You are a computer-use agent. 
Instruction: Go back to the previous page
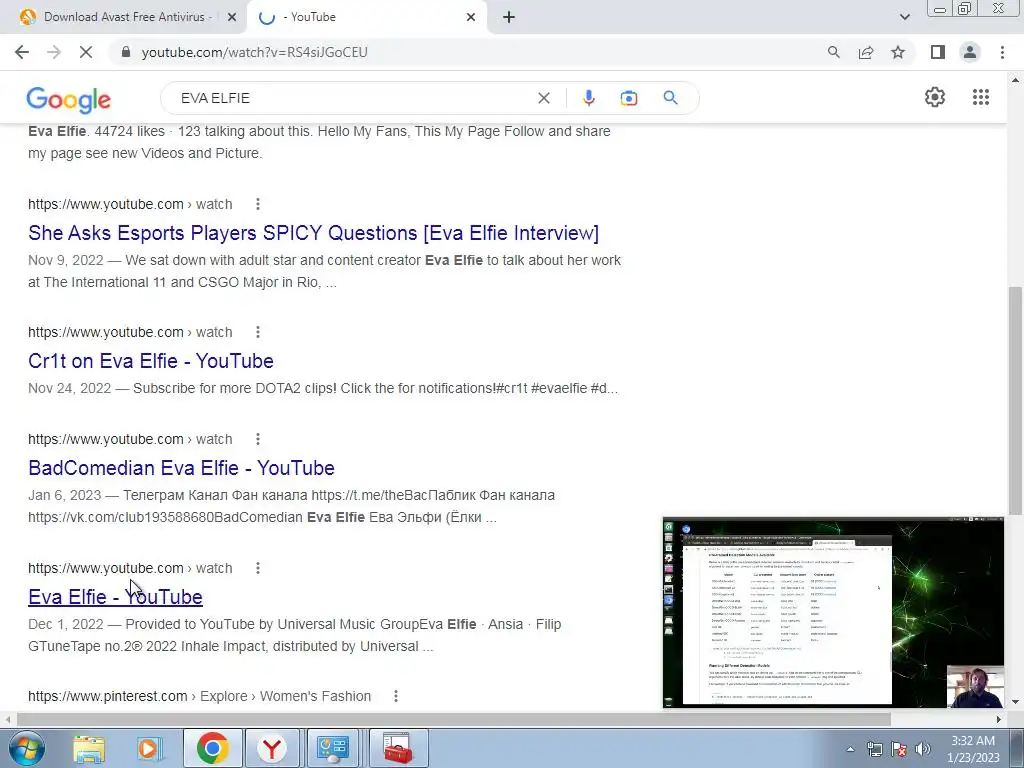tap(22, 52)
